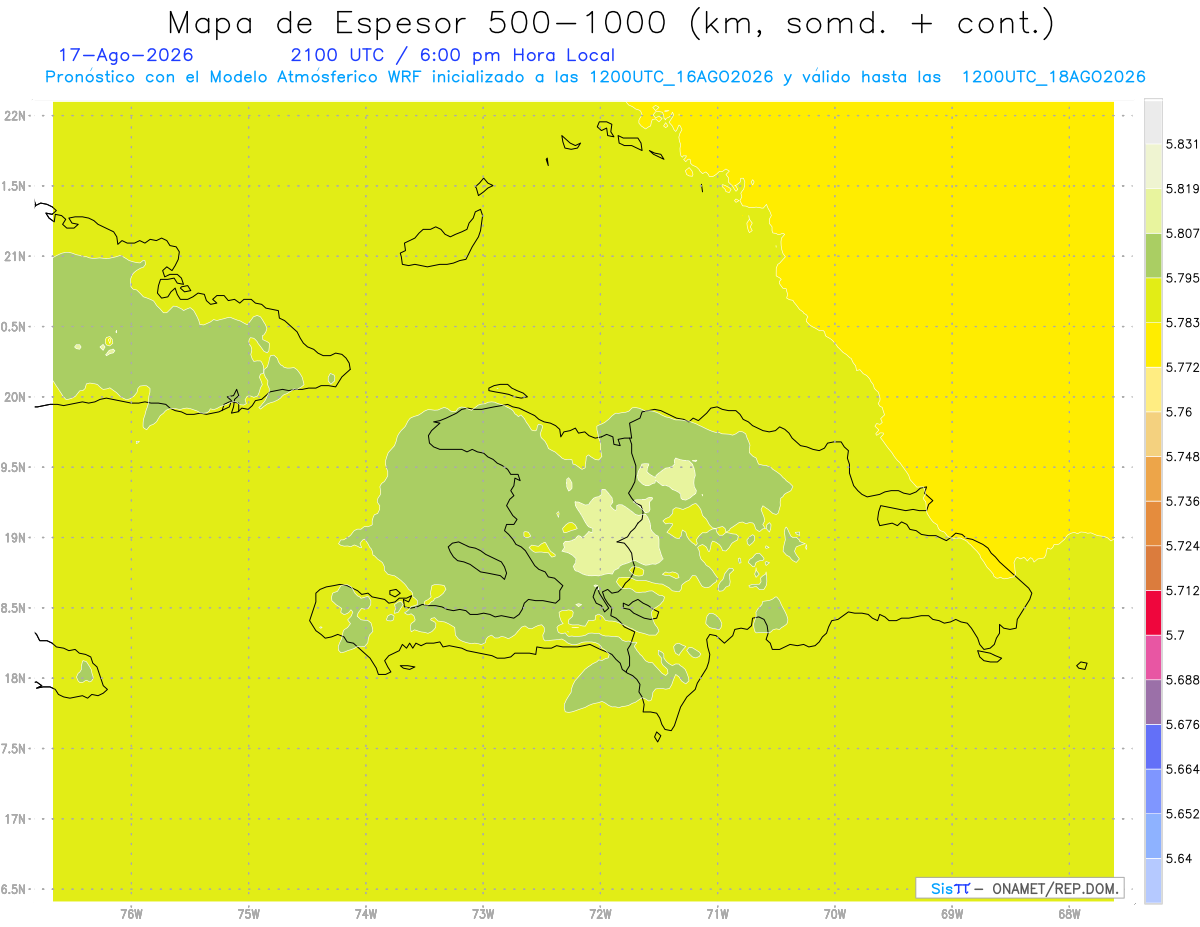This screenshot has height=927, width=1200.
Task: Click the legend value 5.819
Action: coord(1182,189)
